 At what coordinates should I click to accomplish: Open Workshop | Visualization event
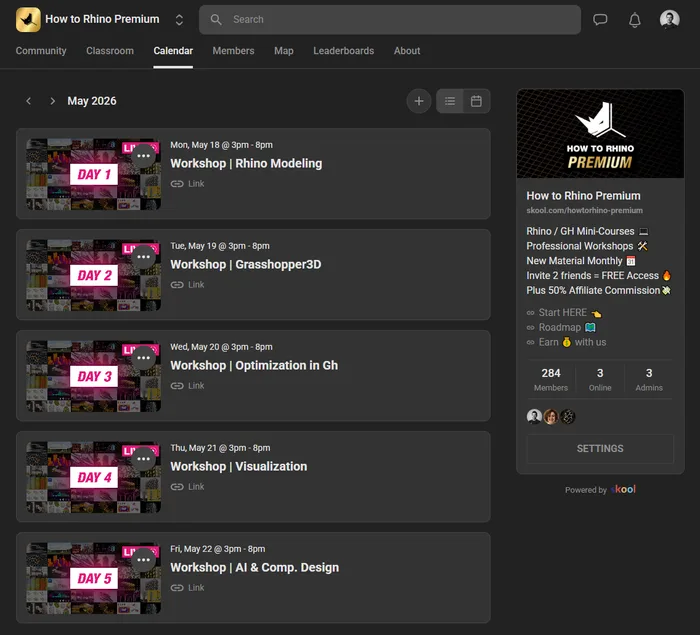point(238,466)
